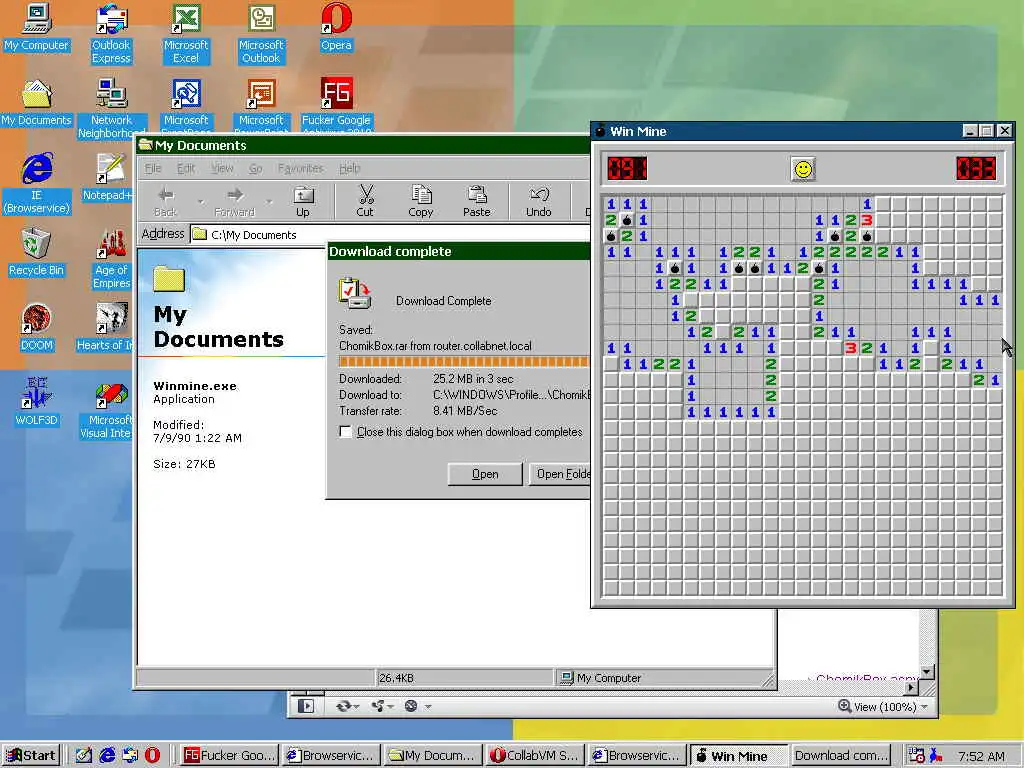Open Edit menu in My Documents window
Image resolution: width=1024 pixels, height=768 pixels.
[x=186, y=168]
